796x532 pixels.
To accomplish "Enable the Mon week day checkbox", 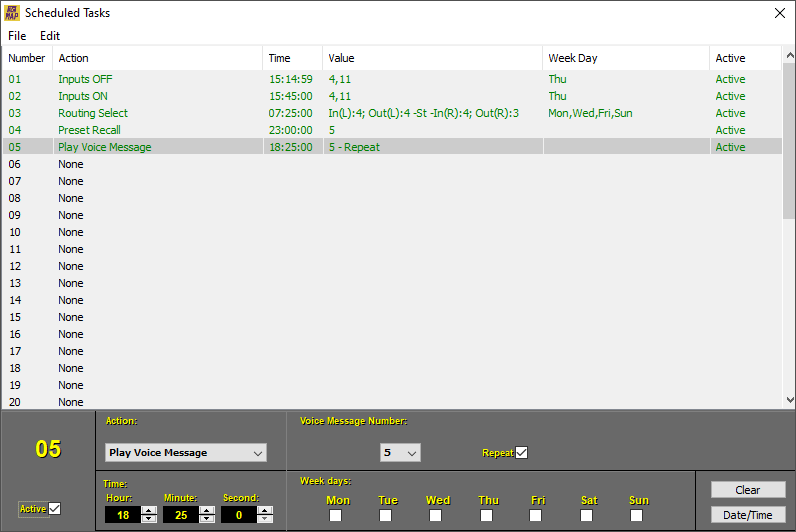I will point(335,516).
